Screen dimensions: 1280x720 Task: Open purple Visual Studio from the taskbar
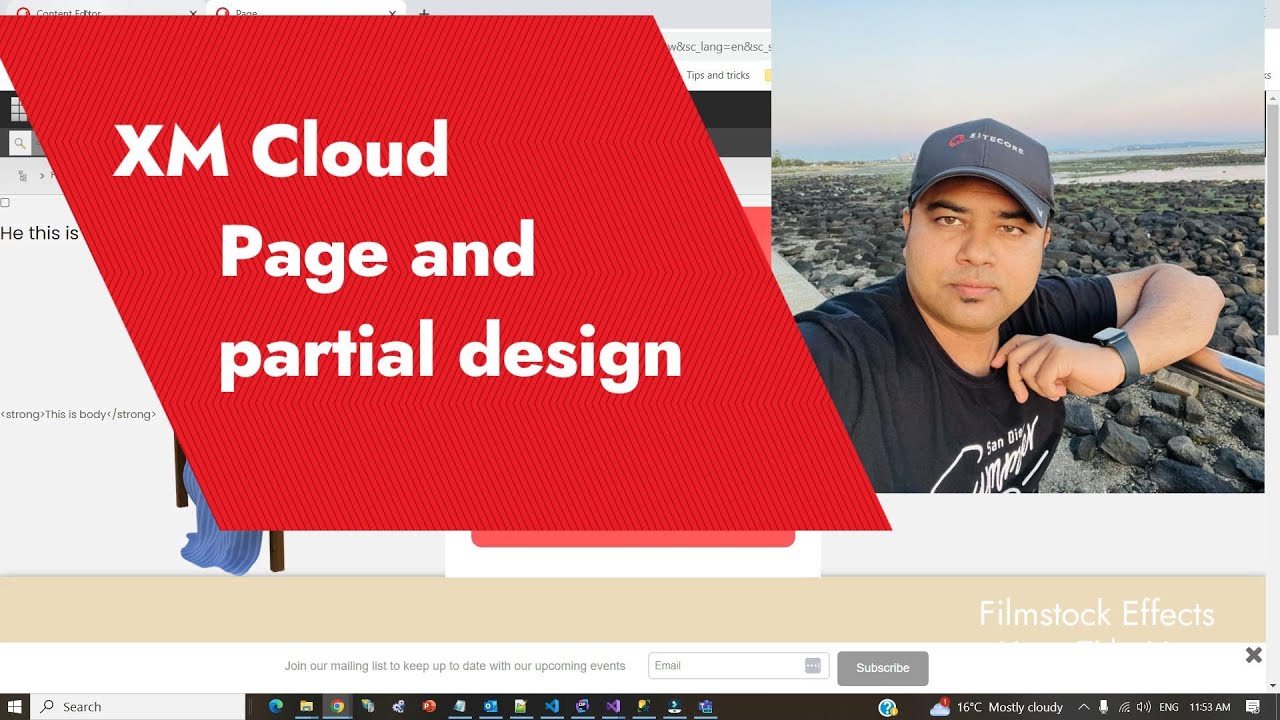point(613,706)
